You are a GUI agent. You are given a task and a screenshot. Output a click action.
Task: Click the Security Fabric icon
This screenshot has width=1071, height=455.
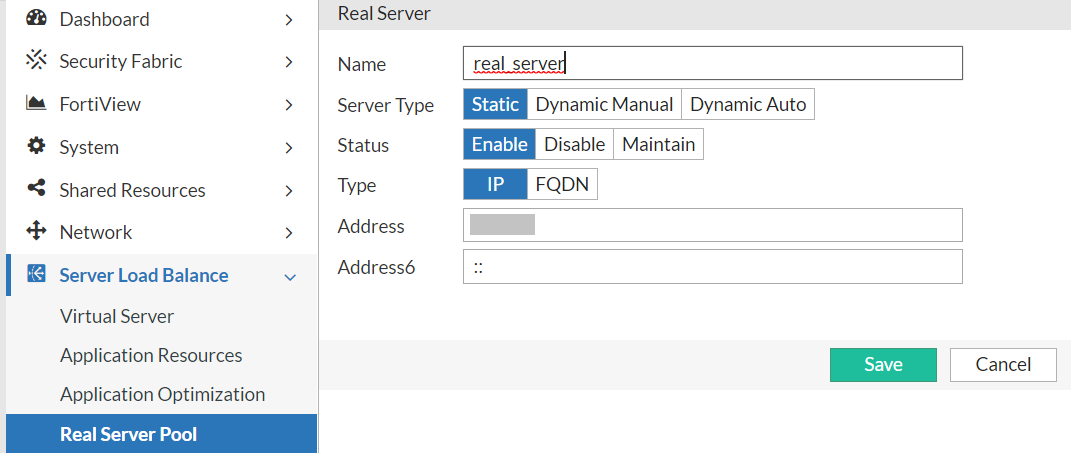click(x=36, y=61)
